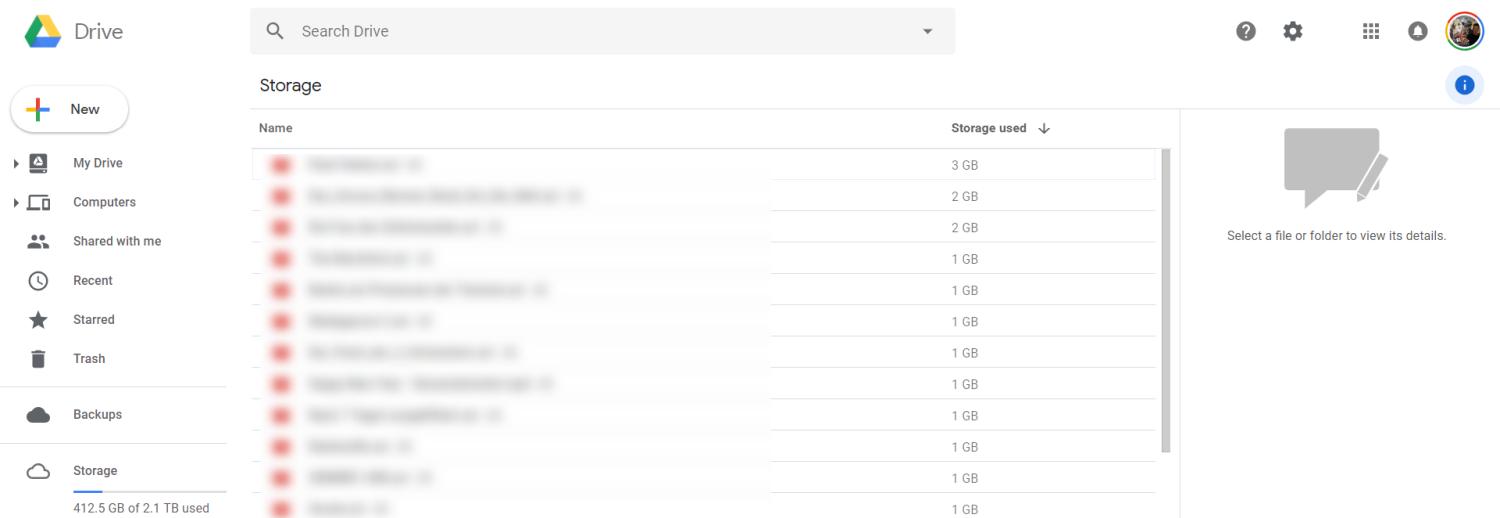The height and width of the screenshot is (518, 1500).
Task: Open the Recent section
Action: [92, 280]
